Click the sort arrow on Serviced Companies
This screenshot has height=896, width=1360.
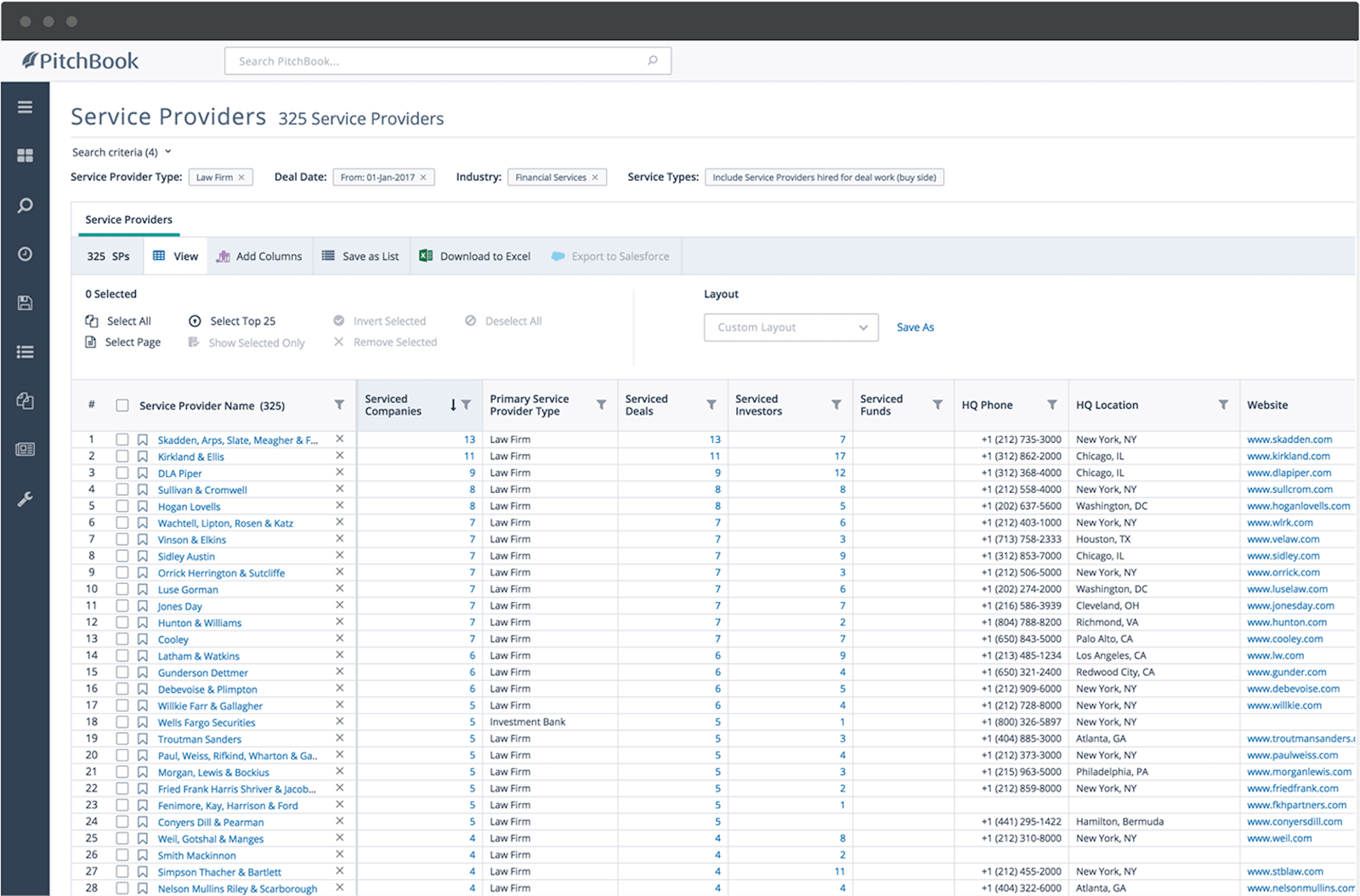453,405
